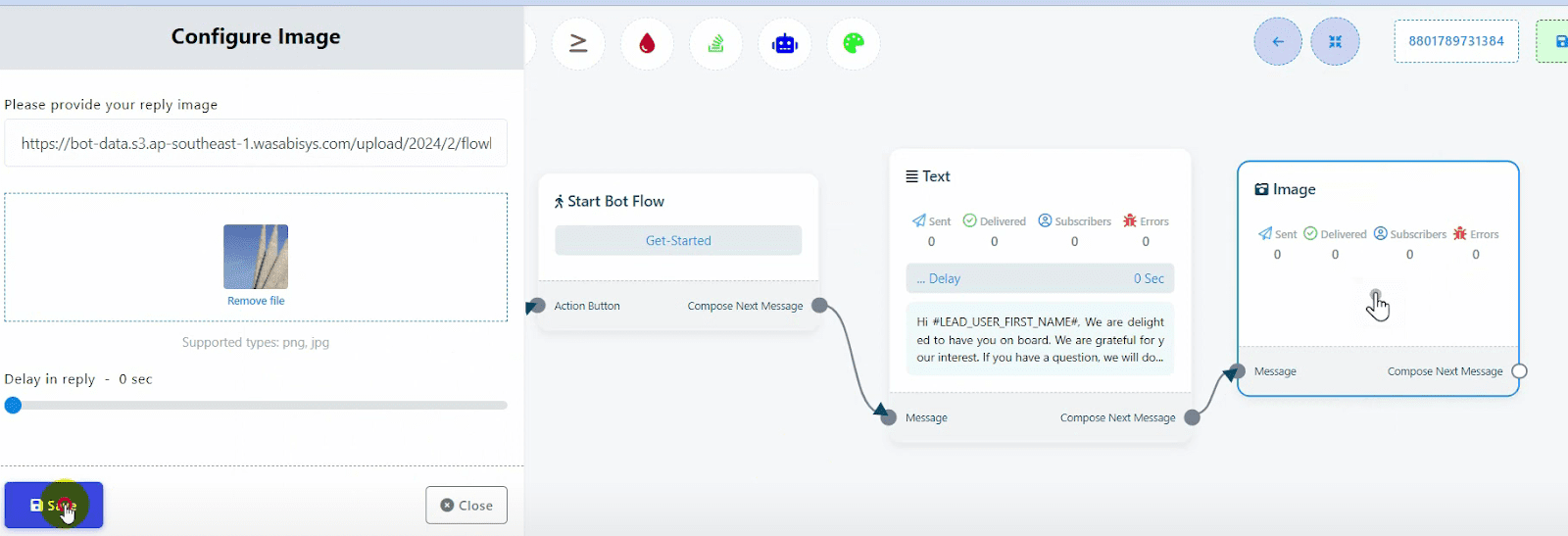
Task: Close the Configure Image panel
Action: point(466,505)
